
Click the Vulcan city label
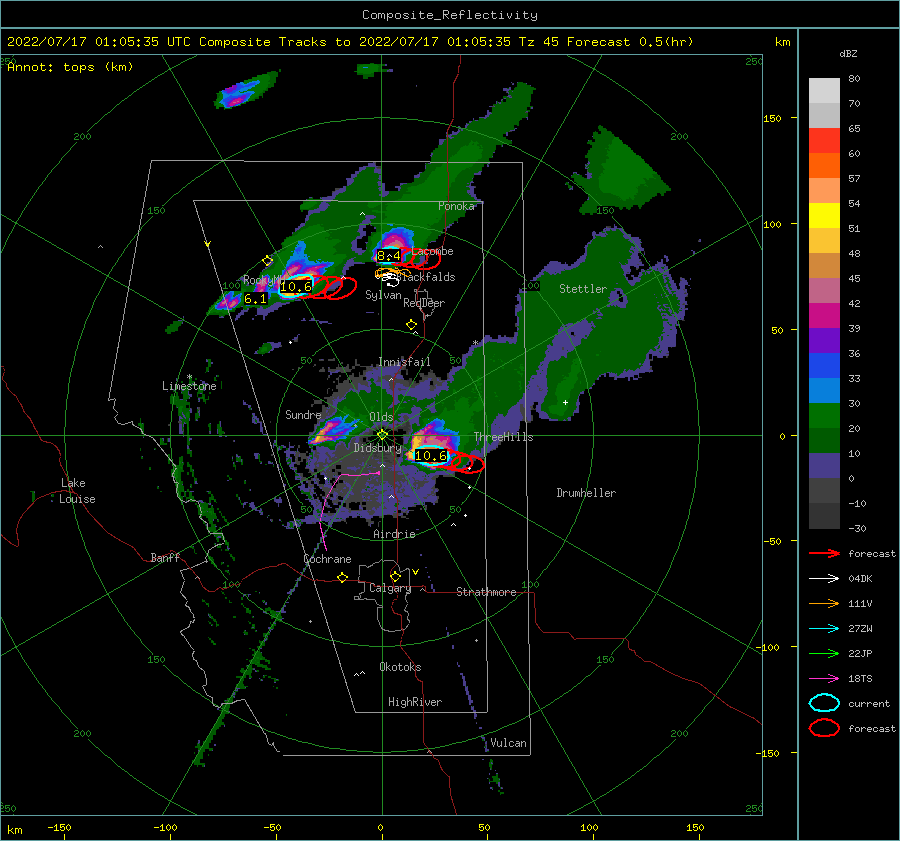508,743
